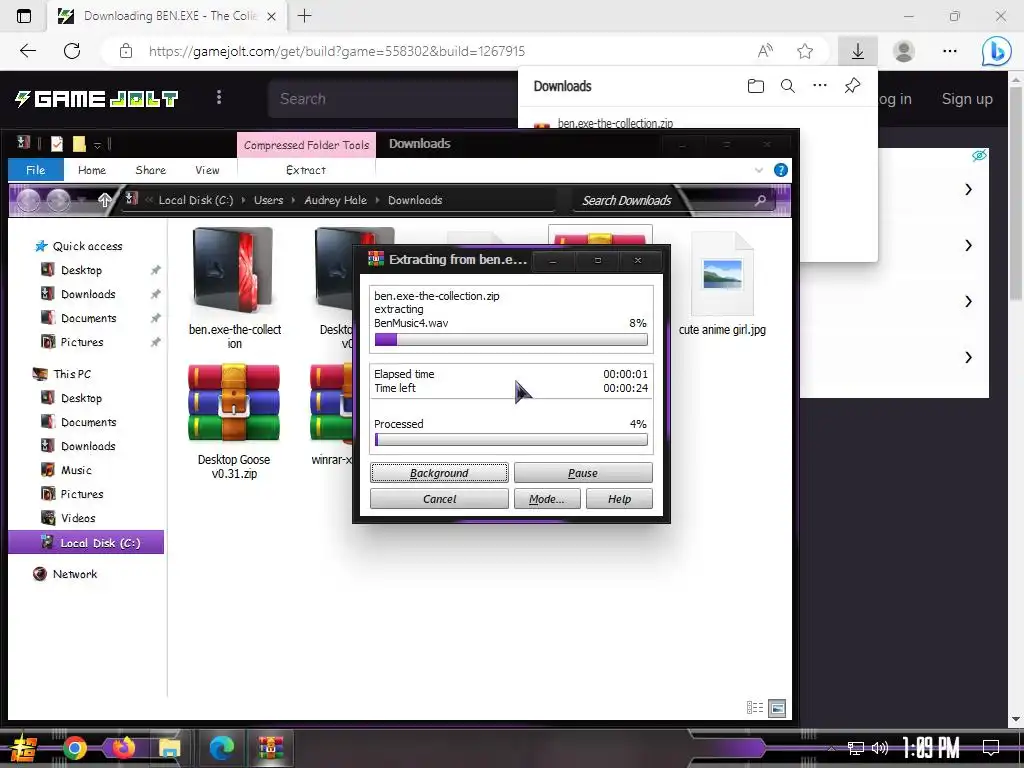
Task: Switch to details view icon
Action: (755, 707)
